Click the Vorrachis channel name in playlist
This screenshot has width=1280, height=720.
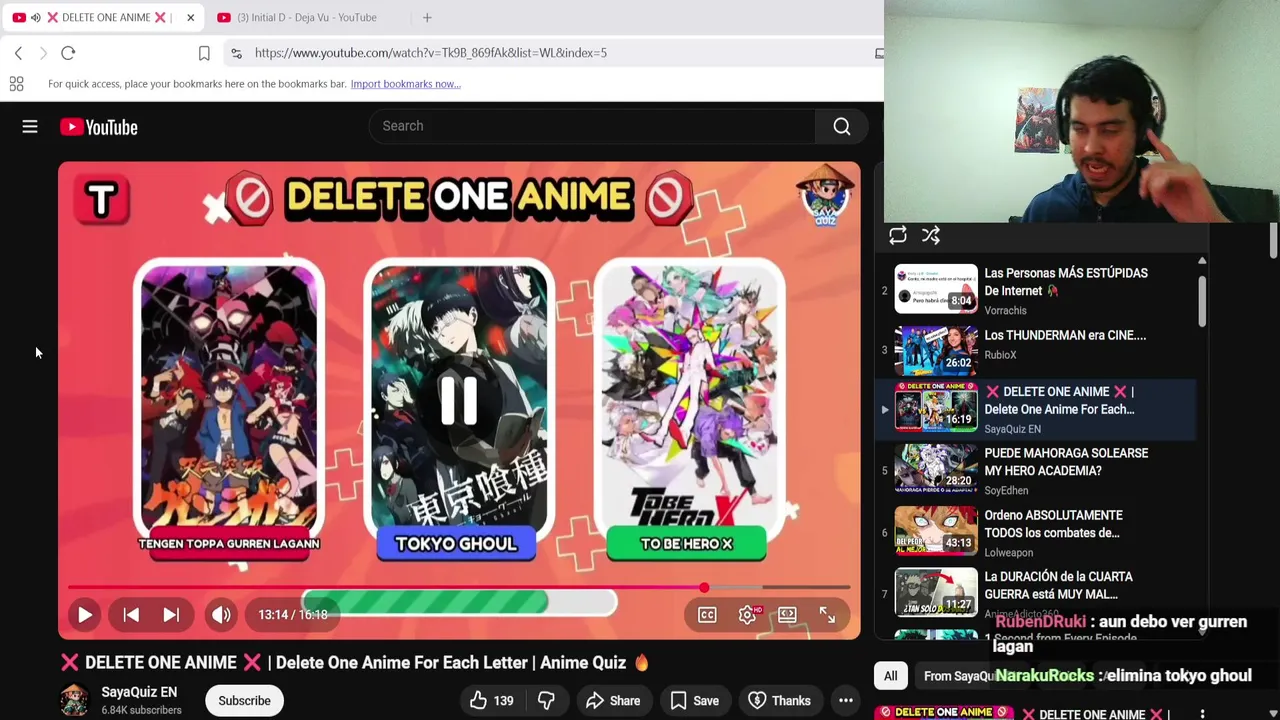click(x=1005, y=311)
